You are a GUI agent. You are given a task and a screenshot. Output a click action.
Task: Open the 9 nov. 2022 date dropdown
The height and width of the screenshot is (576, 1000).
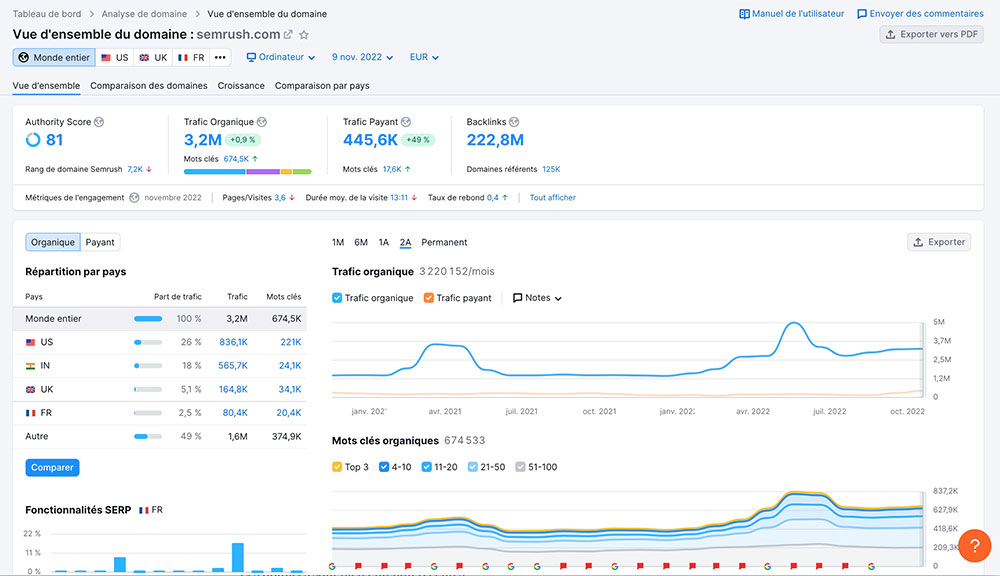click(x=362, y=57)
